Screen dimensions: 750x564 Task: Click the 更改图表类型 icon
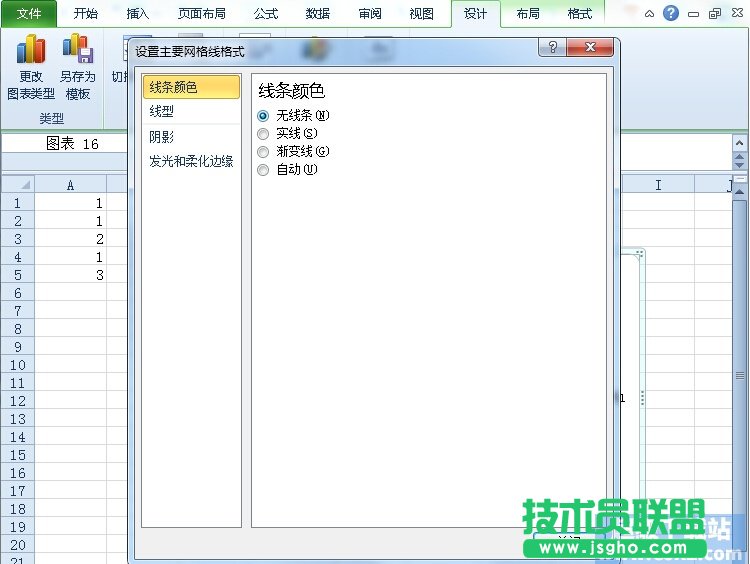point(31,50)
